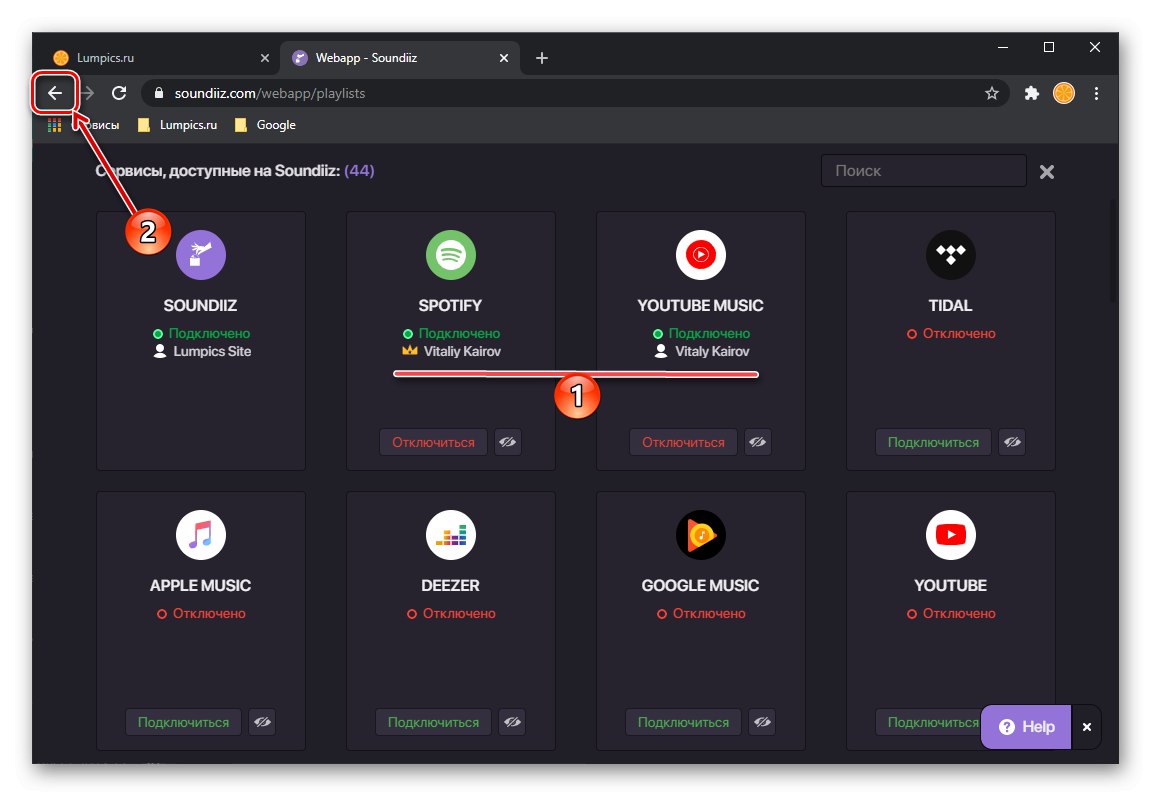1151x796 pixels.
Task: Switch to the Webapp - Soundiiz tab
Action: pyautogui.click(x=400, y=58)
